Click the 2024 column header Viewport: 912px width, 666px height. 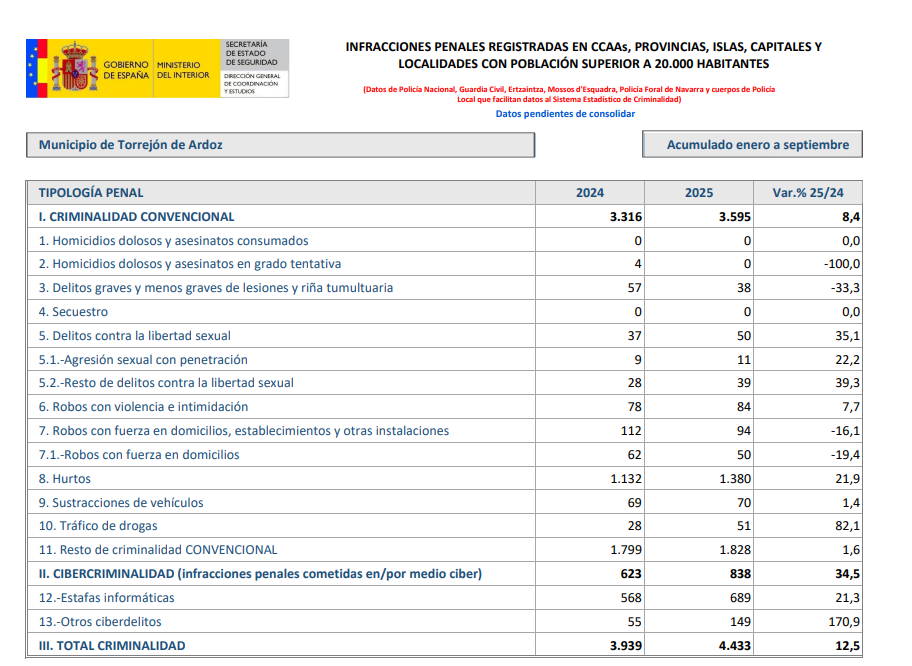pos(590,193)
